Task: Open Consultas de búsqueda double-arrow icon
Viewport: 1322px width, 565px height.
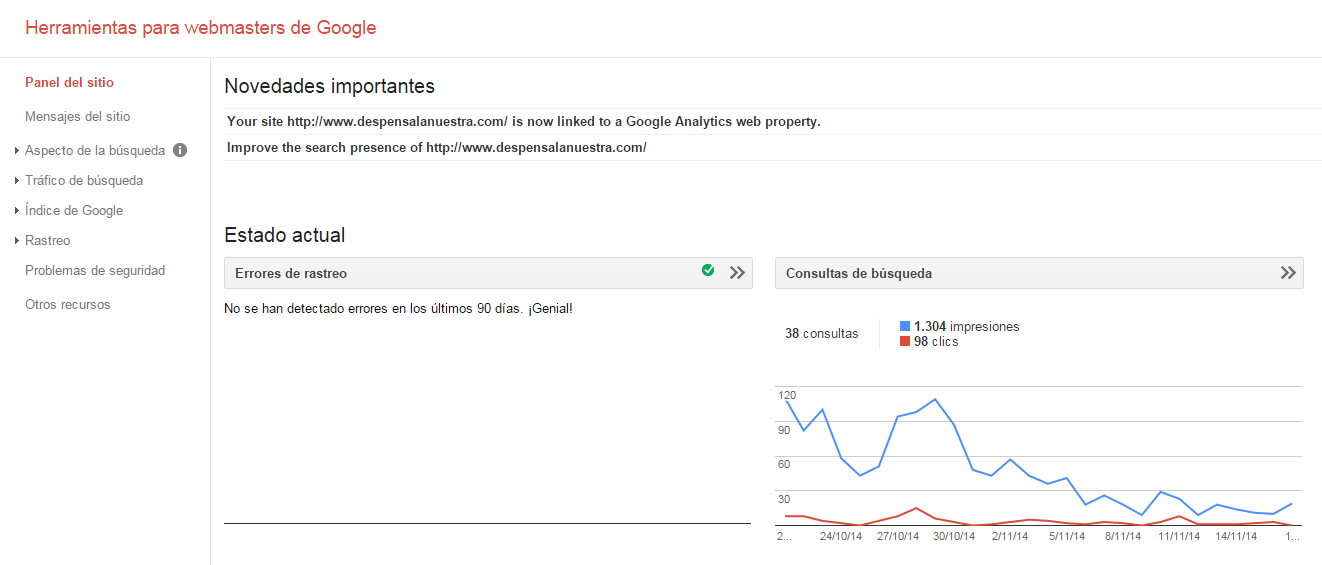Action: coord(1288,273)
